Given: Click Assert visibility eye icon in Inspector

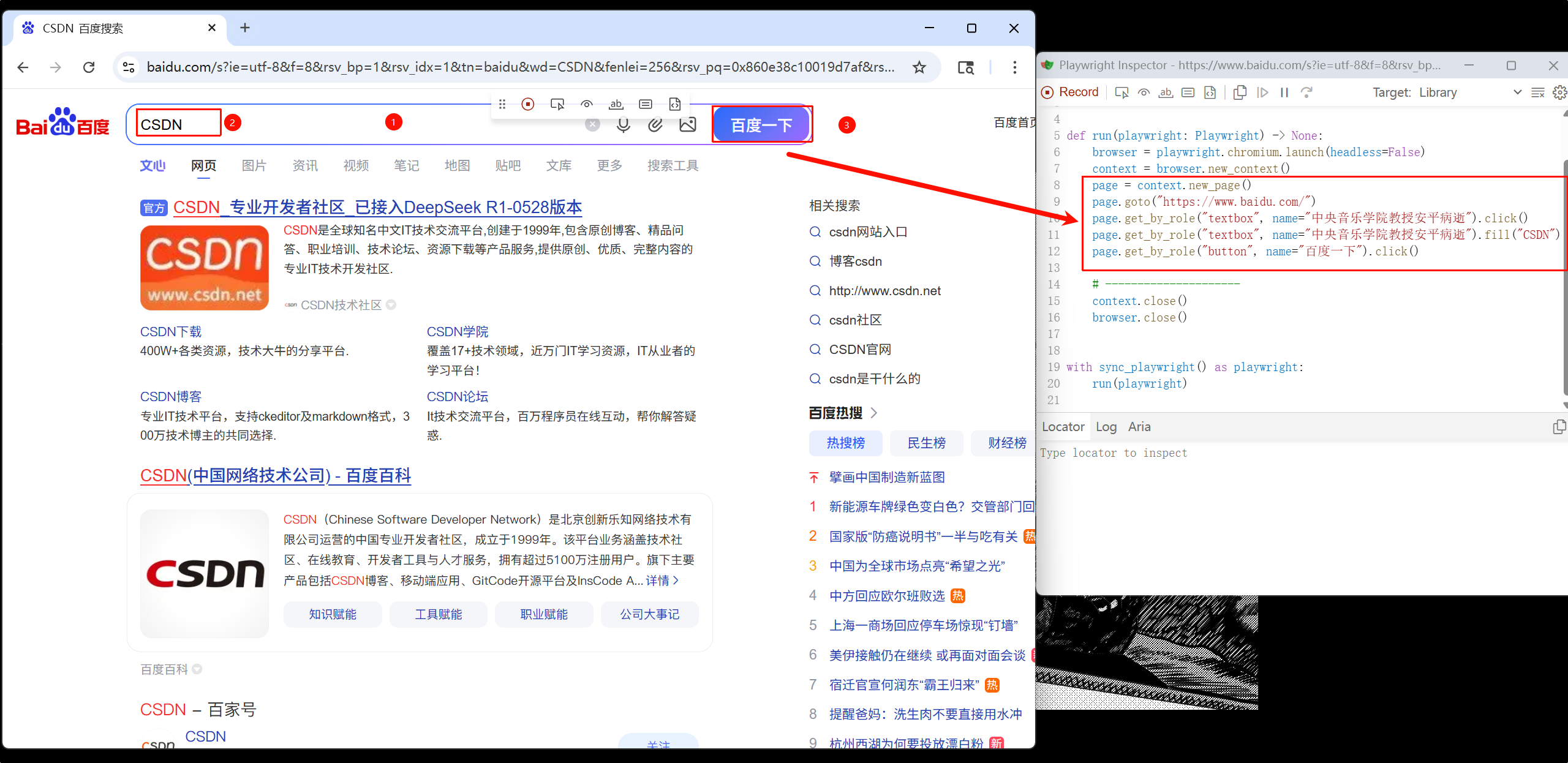Looking at the screenshot, I should tap(1144, 92).
